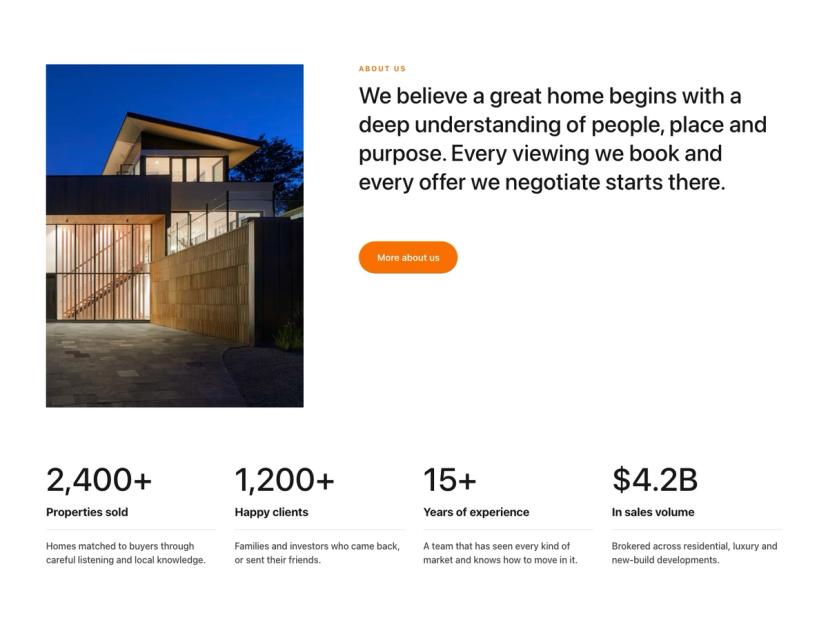Click the Brokered across residential description
This screenshot has height=631, width=828.
[x=694, y=553]
